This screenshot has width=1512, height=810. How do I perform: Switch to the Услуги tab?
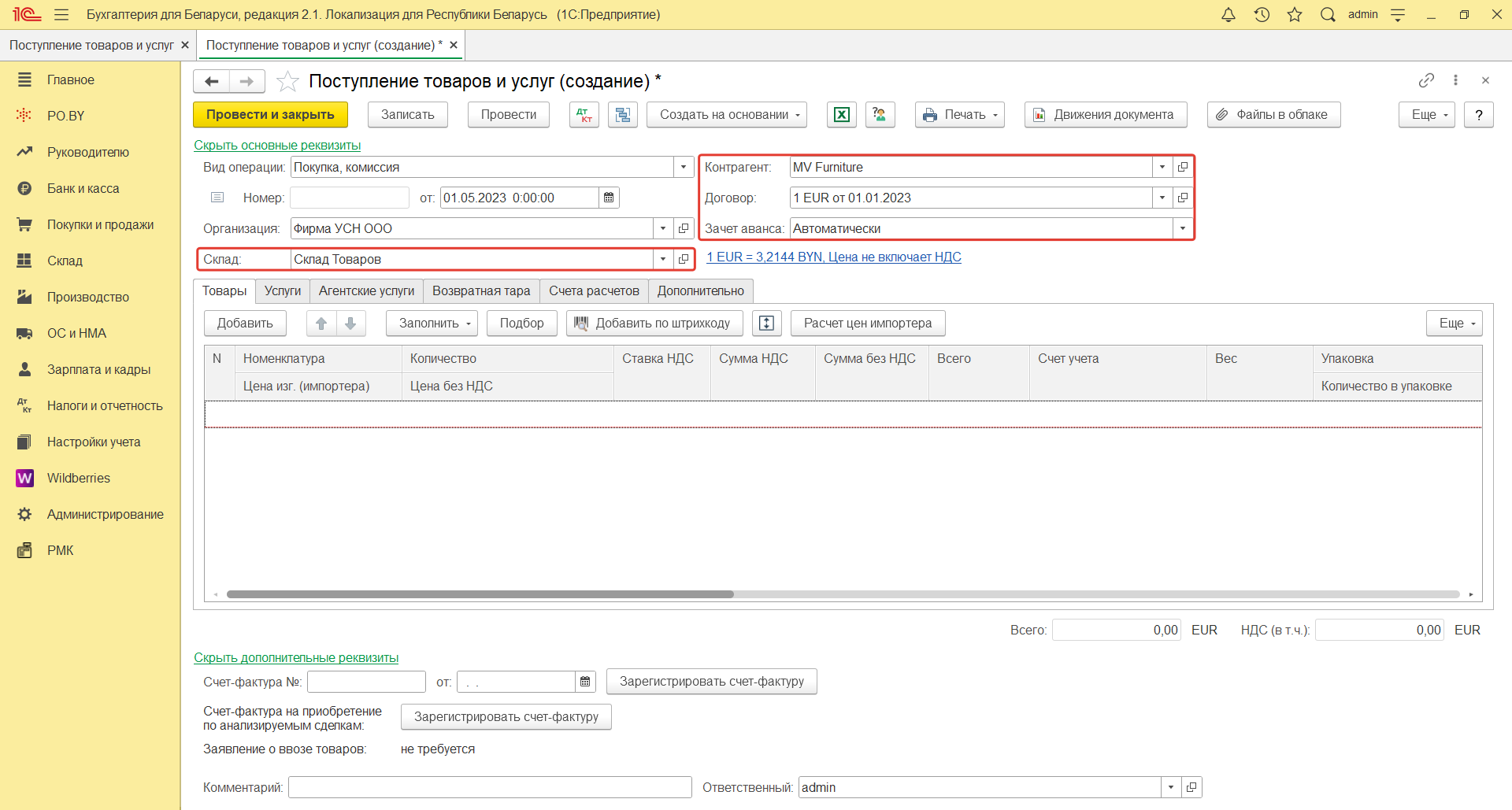(x=282, y=291)
